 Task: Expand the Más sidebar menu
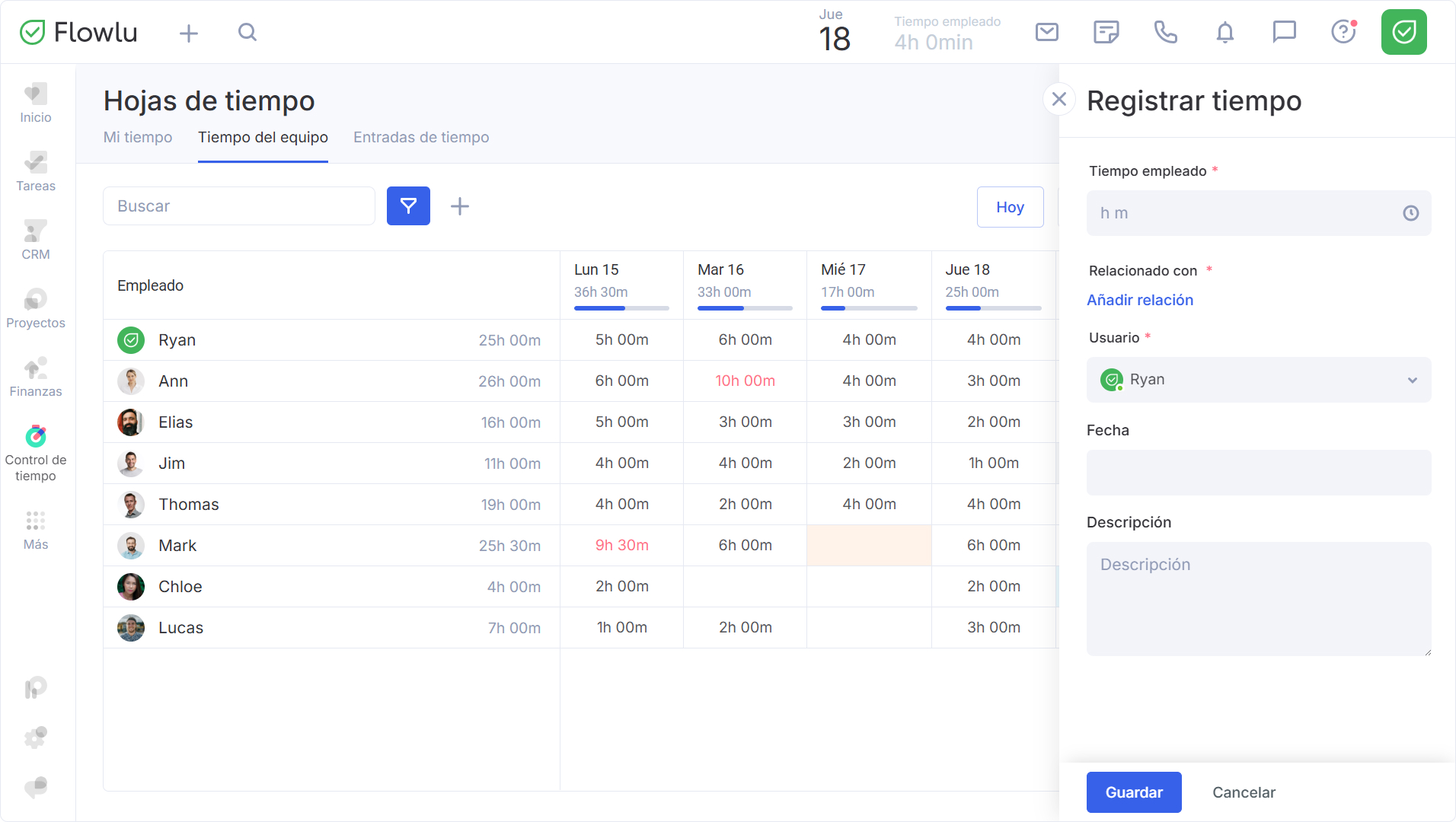point(36,530)
